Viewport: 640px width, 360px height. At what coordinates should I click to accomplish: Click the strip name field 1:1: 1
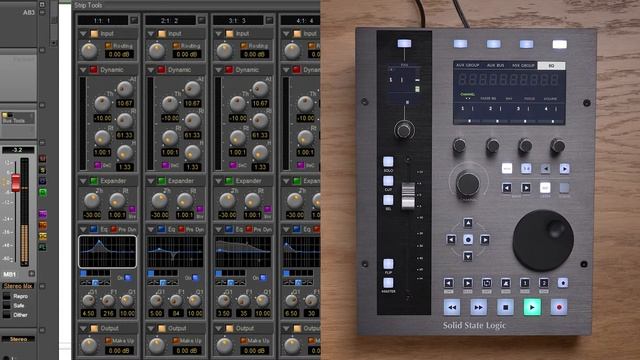coord(103,20)
